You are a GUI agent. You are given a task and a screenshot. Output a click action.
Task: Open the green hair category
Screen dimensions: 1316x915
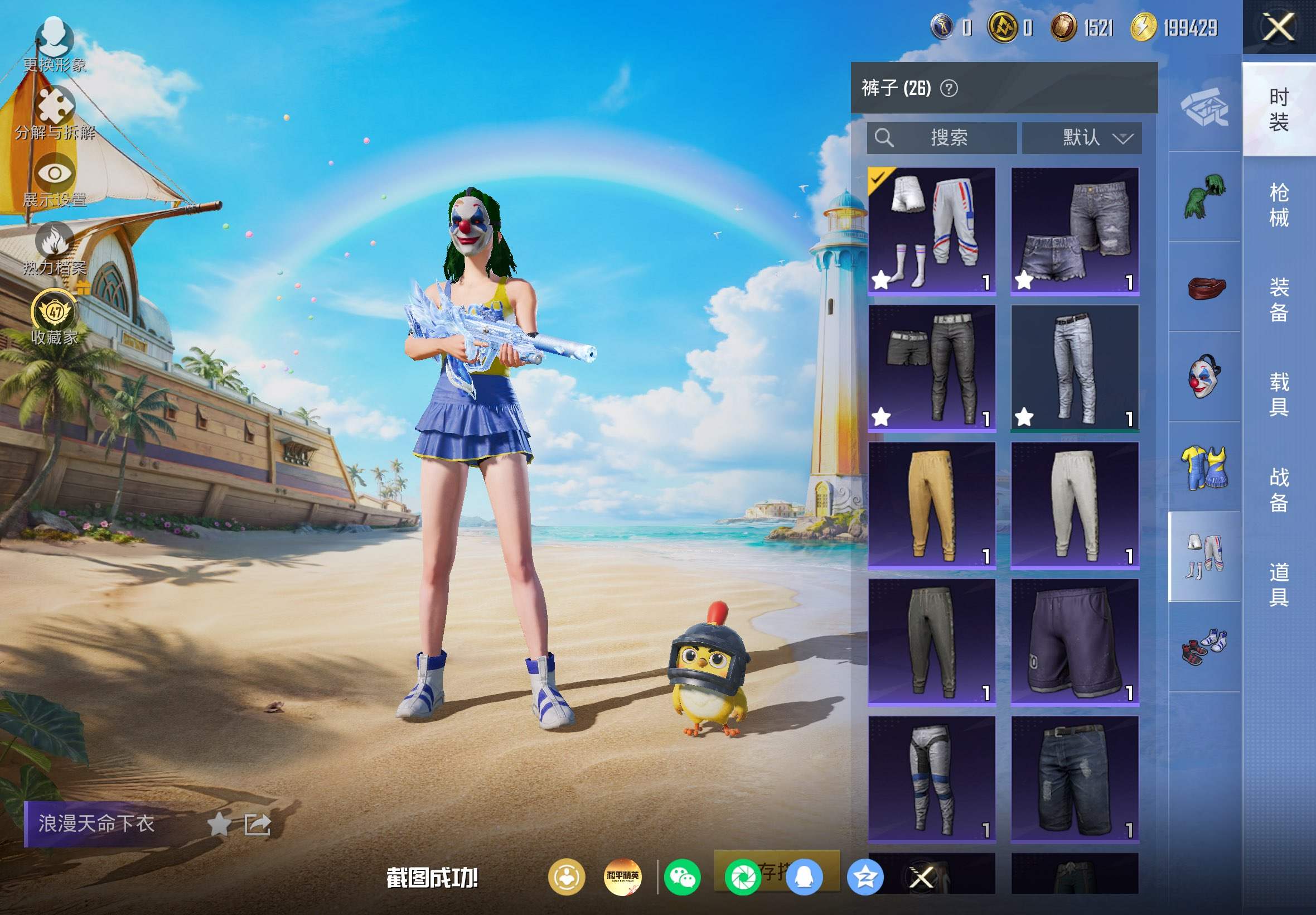(x=1204, y=196)
